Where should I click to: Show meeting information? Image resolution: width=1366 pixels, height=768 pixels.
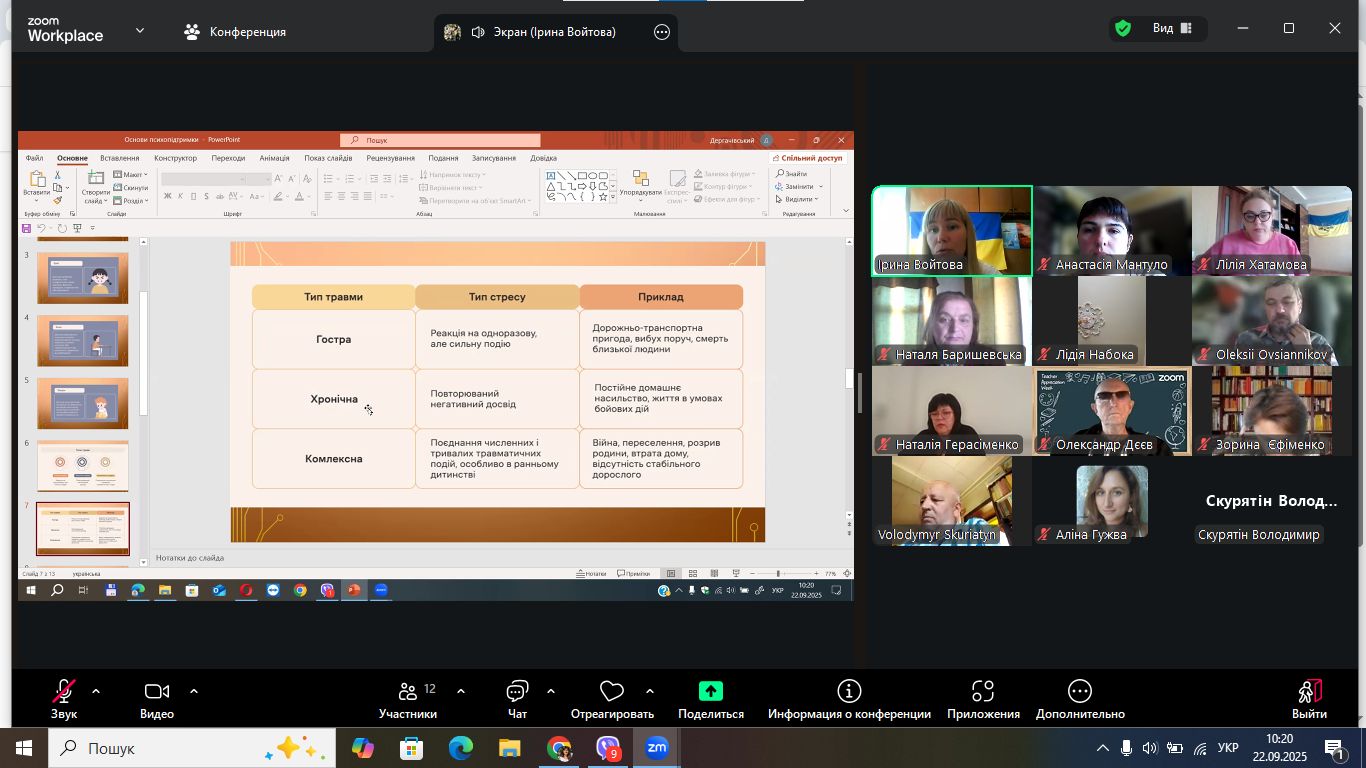[849, 699]
